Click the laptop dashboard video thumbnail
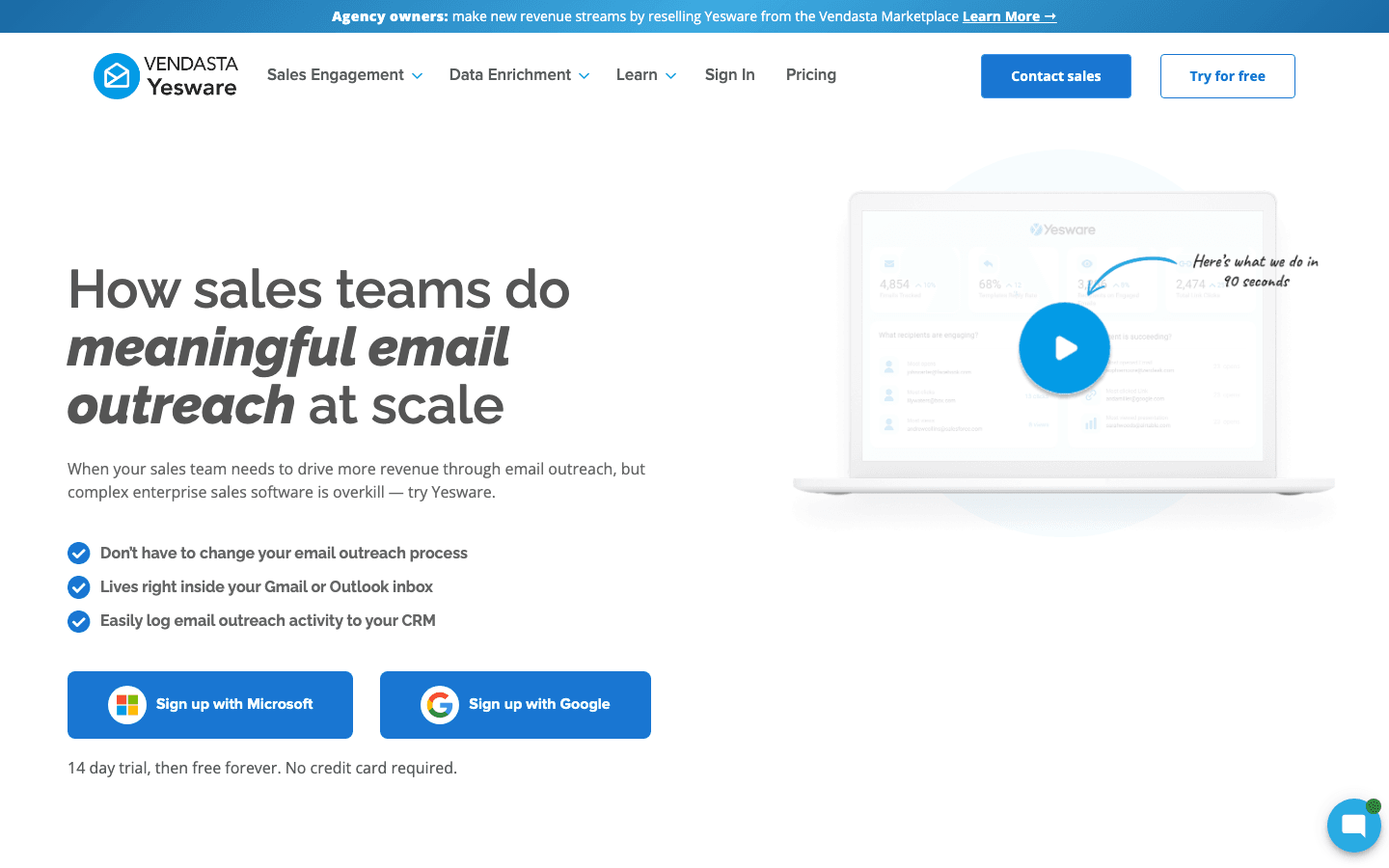The height and width of the screenshot is (868, 1389). 1063,342
